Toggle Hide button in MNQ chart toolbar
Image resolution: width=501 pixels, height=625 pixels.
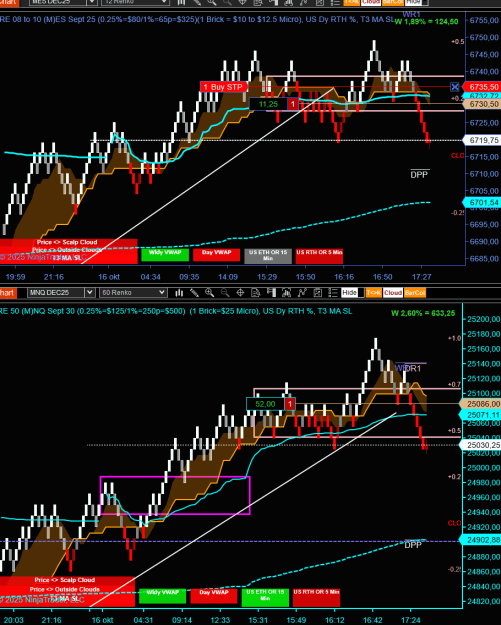[x=350, y=293]
